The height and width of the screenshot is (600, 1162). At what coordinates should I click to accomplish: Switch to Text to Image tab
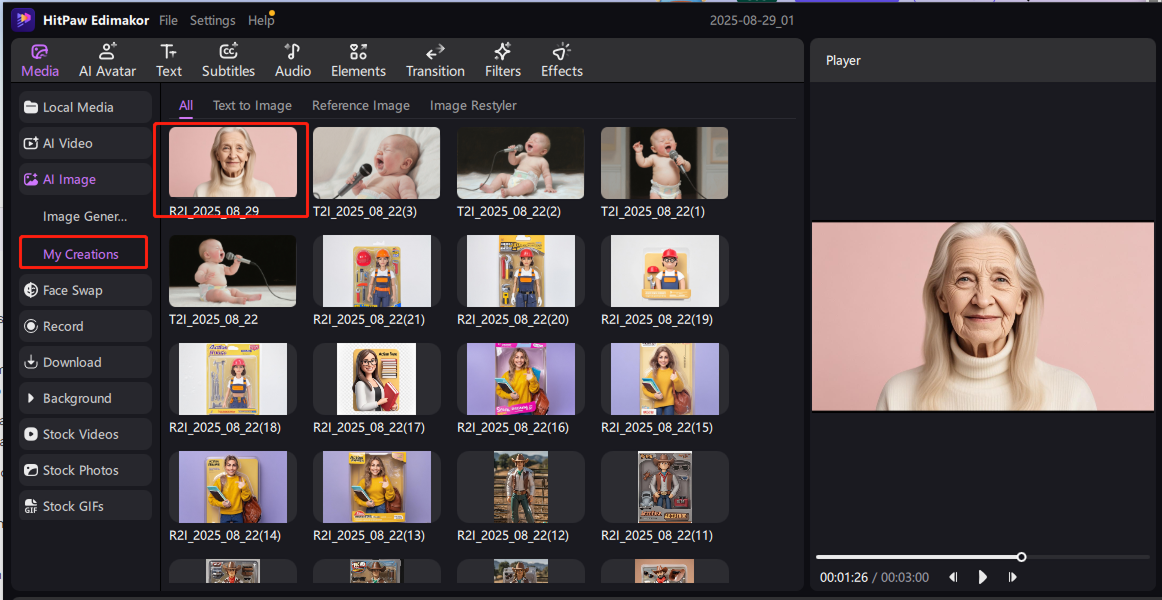click(x=252, y=105)
